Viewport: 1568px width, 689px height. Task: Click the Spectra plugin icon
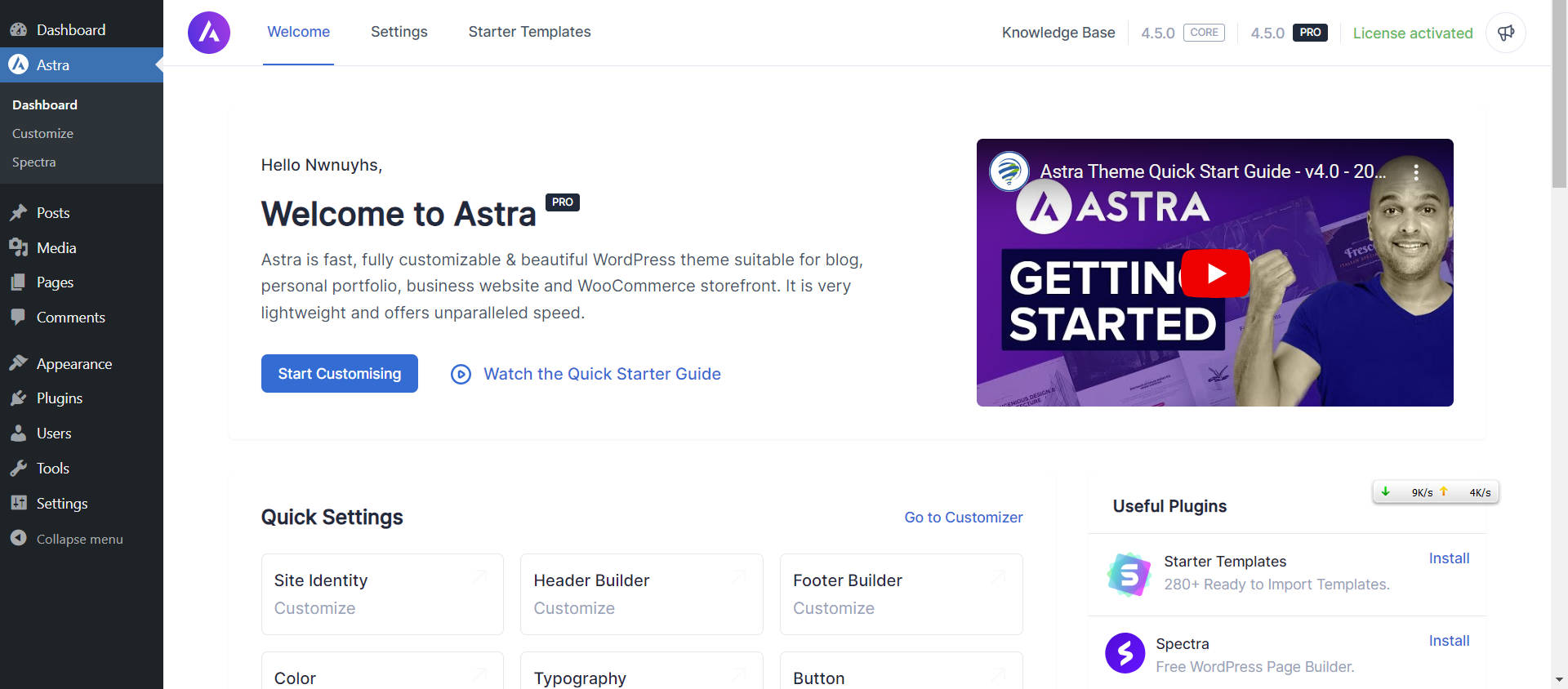click(x=1125, y=653)
